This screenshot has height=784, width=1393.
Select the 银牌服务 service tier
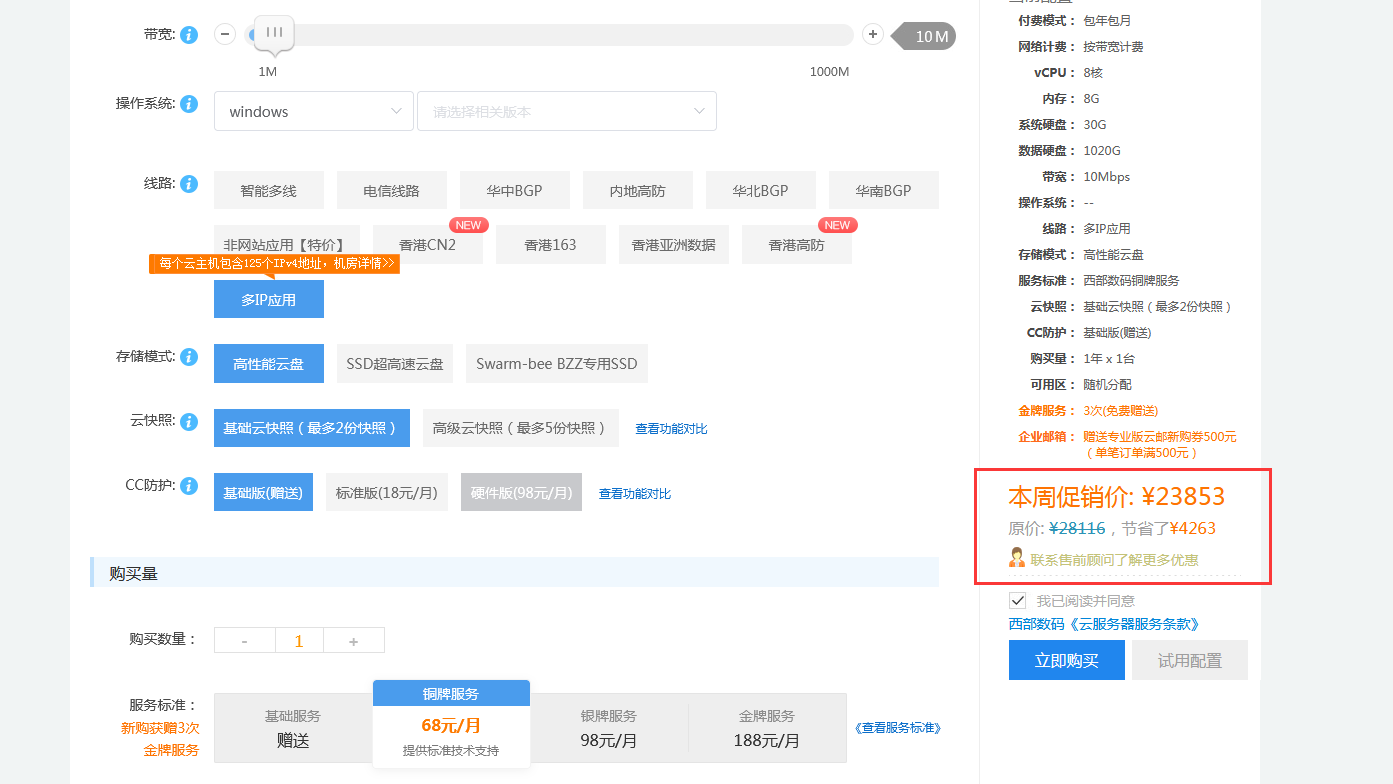[x=608, y=729]
